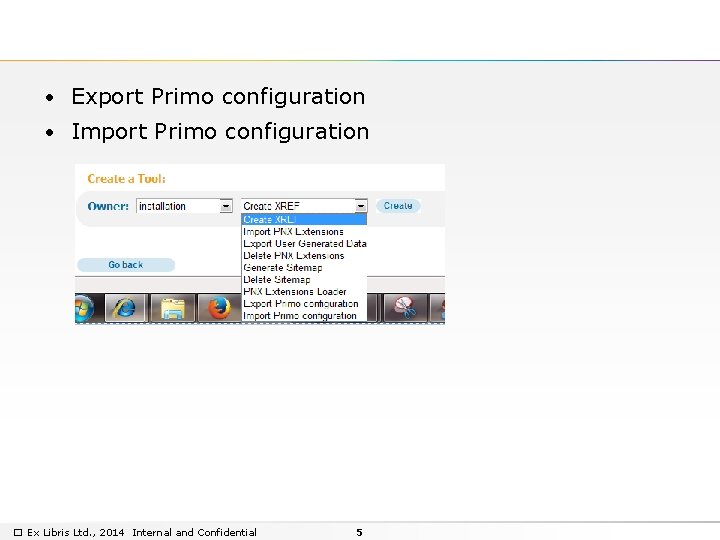Click the Create button
Image resolution: width=720 pixels, height=540 pixels.
click(x=398, y=206)
